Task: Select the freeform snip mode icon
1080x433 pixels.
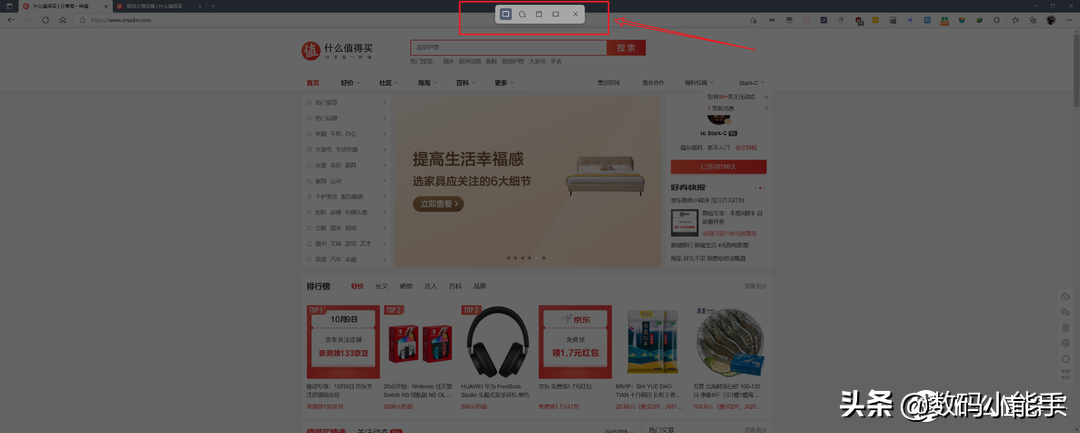Action: click(x=523, y=14)
